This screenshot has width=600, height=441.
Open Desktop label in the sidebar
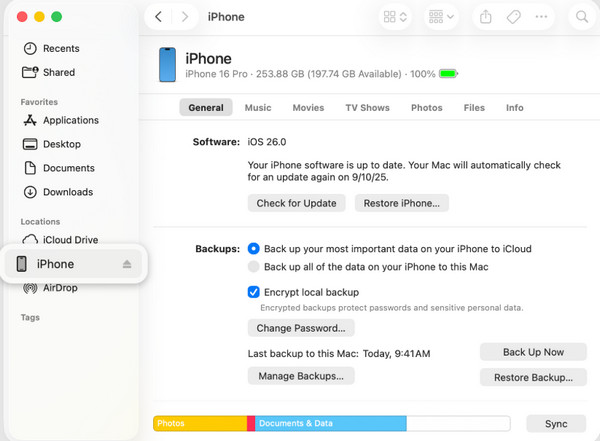click(x=62, y=144)
